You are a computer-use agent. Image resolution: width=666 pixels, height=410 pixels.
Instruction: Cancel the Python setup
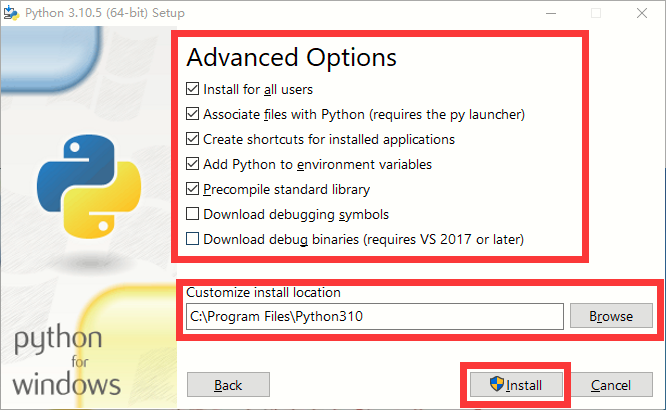coord(611,385)
